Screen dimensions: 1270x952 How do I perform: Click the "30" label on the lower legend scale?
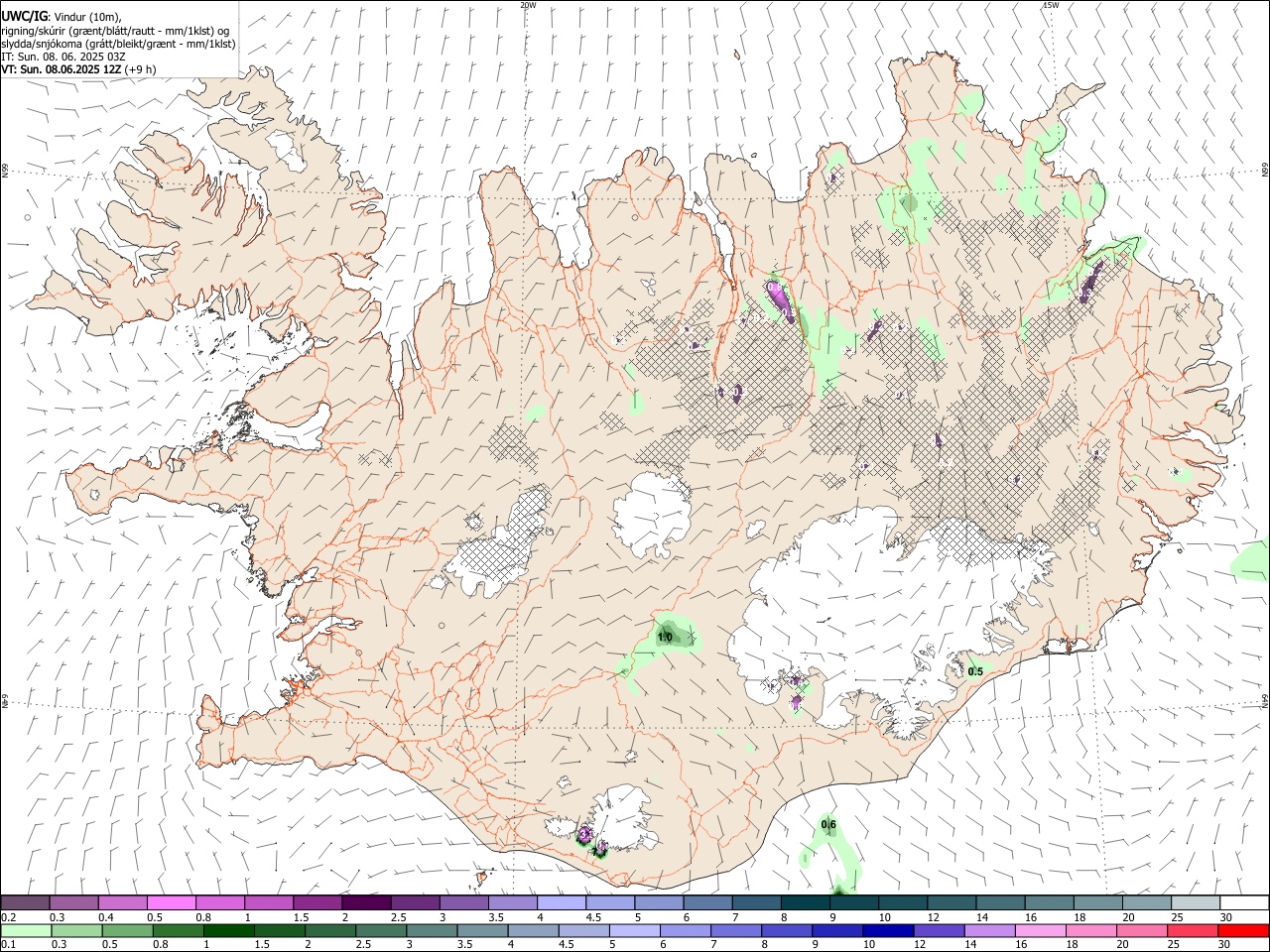[x=1224, y=945]
